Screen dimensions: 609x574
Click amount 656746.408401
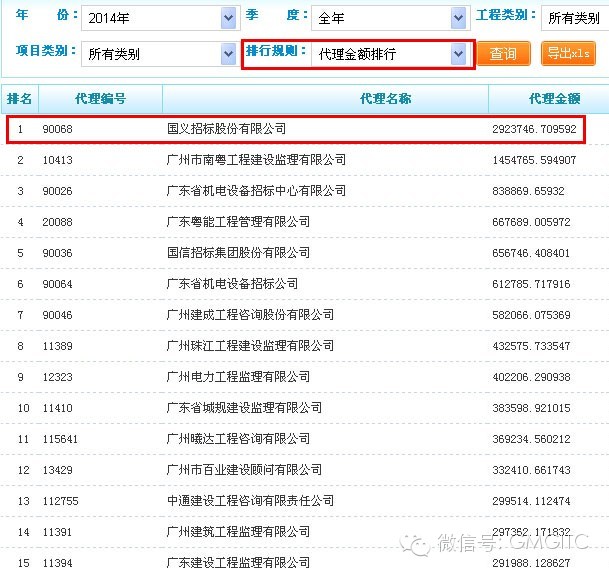coord(531,253)
